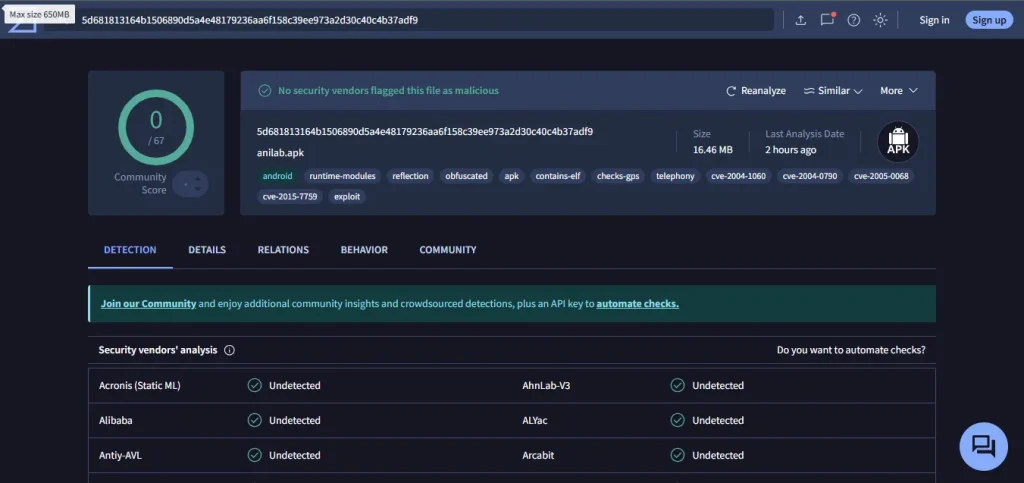
Task: Open the chat bubble floating button
Action: coord(983,446)
